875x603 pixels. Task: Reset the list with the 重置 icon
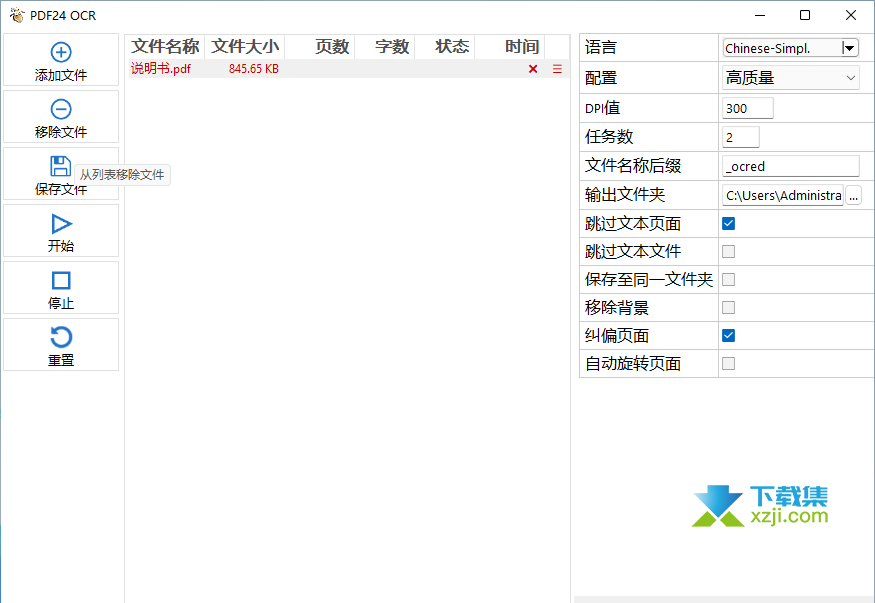[x=61, y=337]
